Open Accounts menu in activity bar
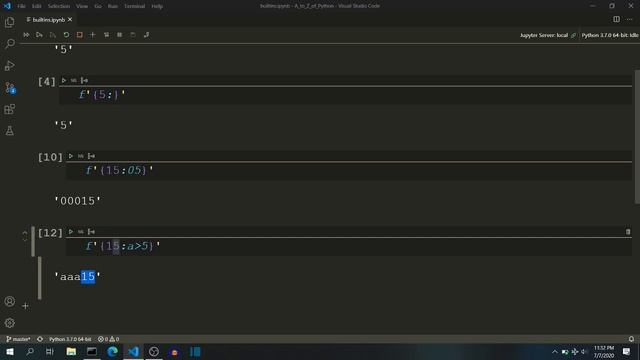The height and width of the screenshot is (360, 640). [x=9, y=302]
